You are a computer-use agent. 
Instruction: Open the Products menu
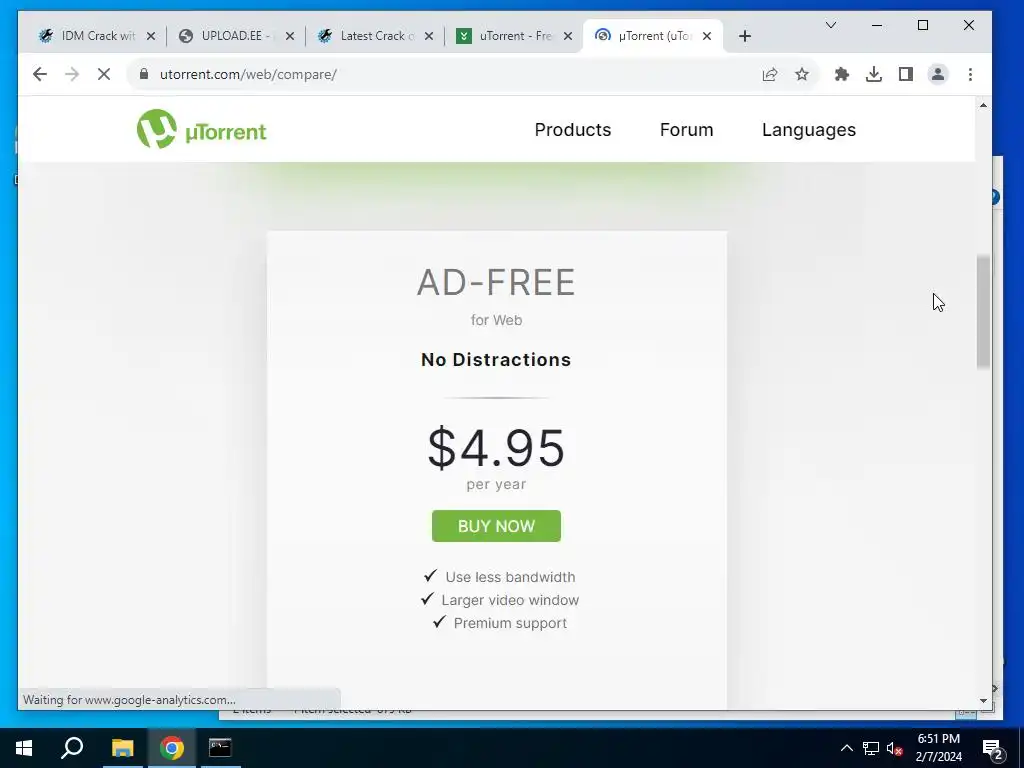click(x=573, y=130)
